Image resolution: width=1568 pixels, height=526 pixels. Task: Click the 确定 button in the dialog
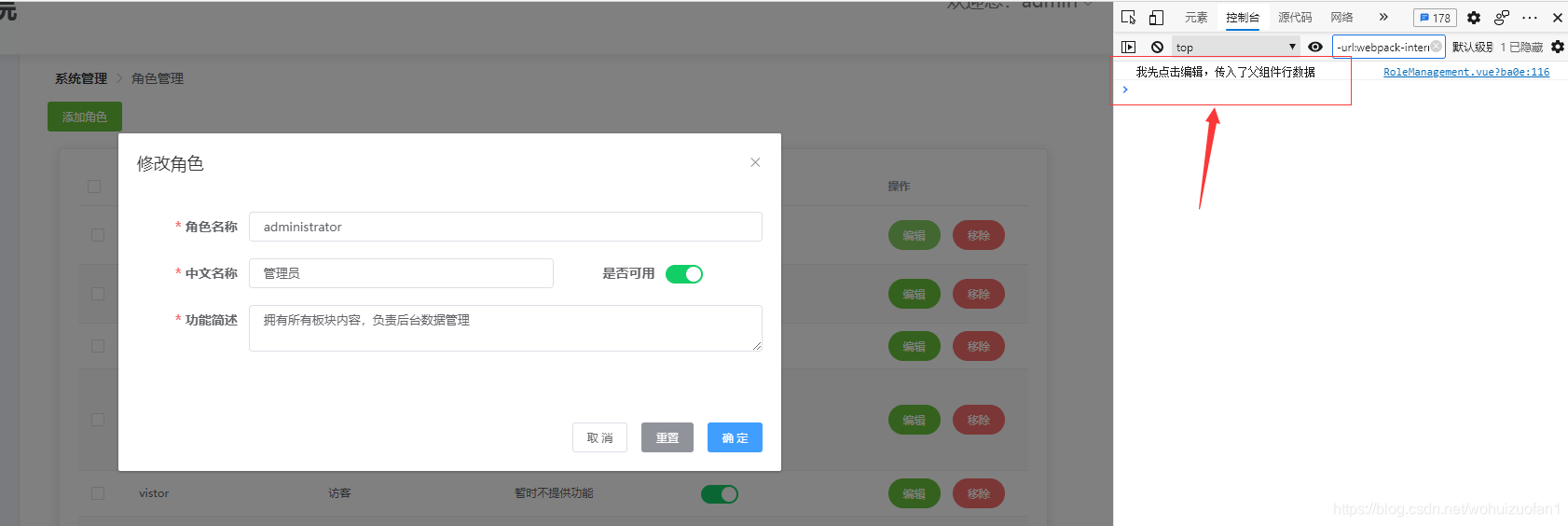coord(735,437)
